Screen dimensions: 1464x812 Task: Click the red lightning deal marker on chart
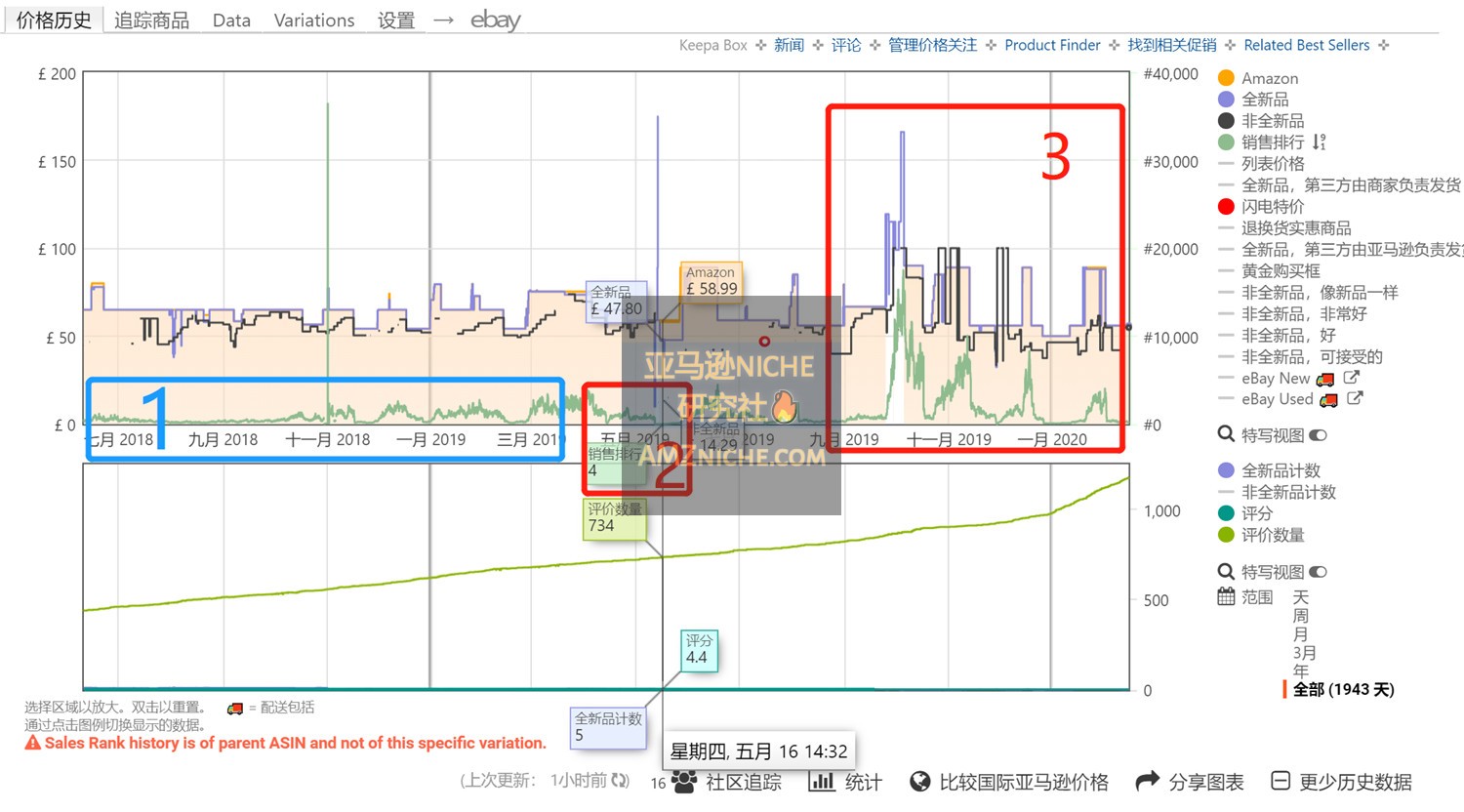764,342
